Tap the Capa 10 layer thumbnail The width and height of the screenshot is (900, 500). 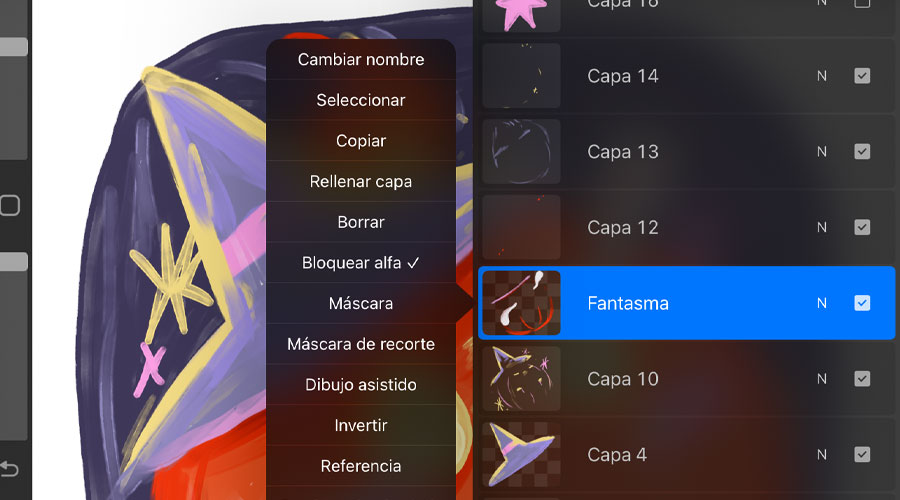tap(521, 379)
